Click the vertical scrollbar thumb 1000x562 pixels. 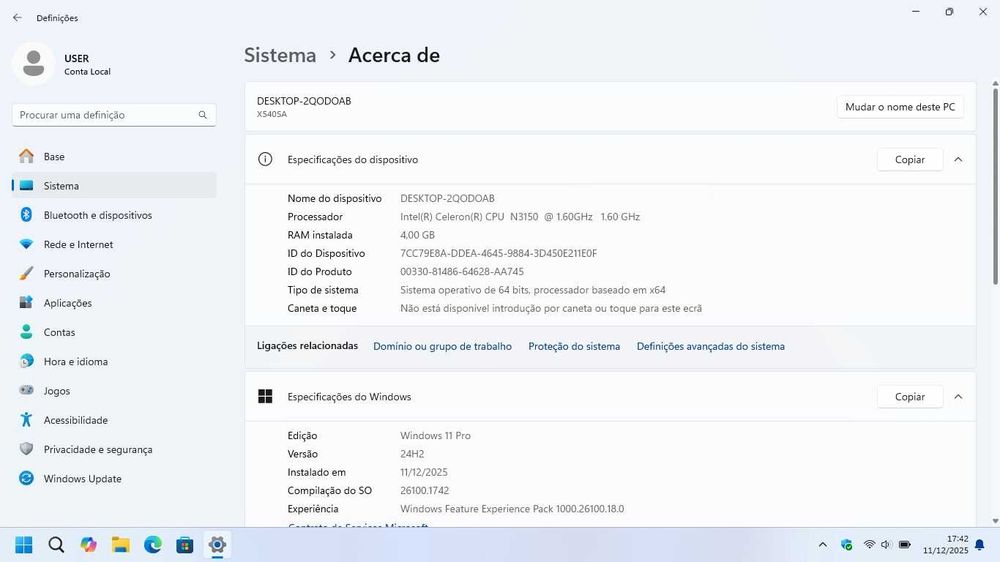995,186
